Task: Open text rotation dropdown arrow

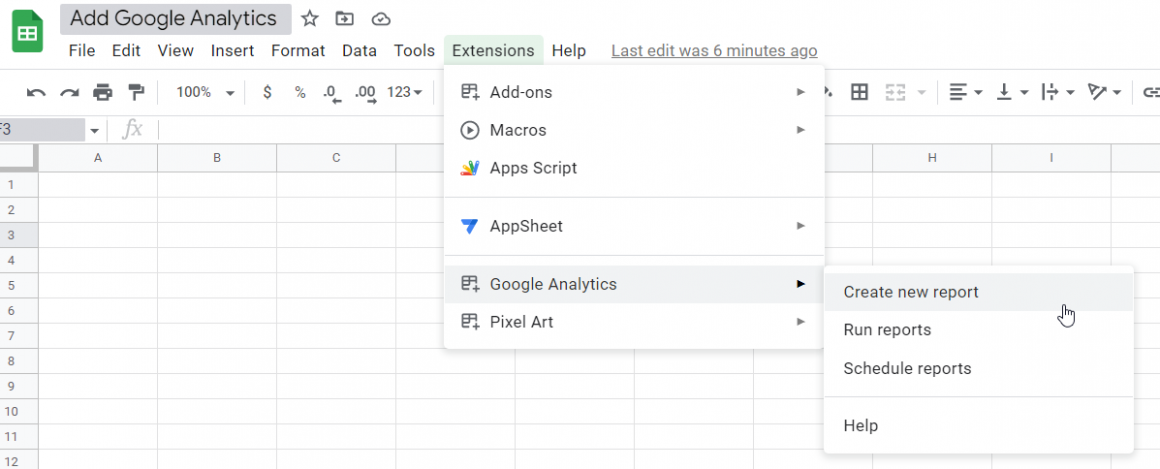Action: [1116, 92]
